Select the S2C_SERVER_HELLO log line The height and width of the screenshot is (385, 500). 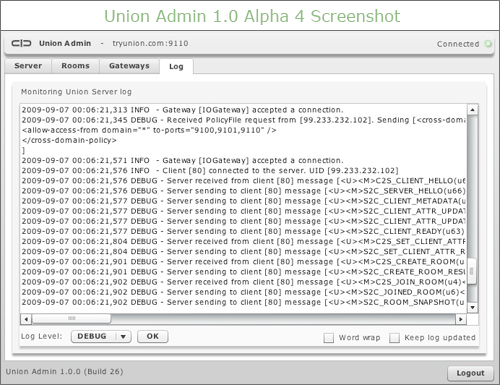click(243, 191)
